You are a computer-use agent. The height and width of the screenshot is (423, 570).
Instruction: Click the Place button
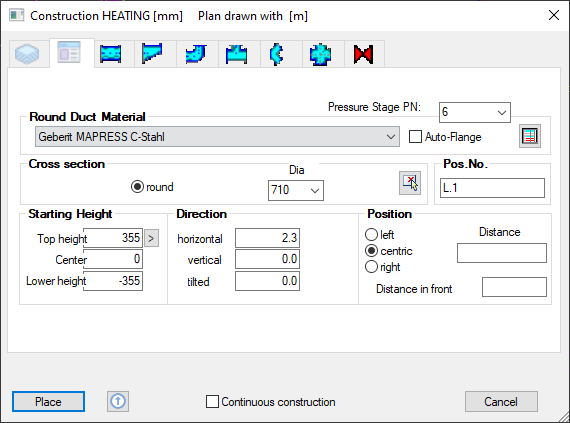click(48, 402)
